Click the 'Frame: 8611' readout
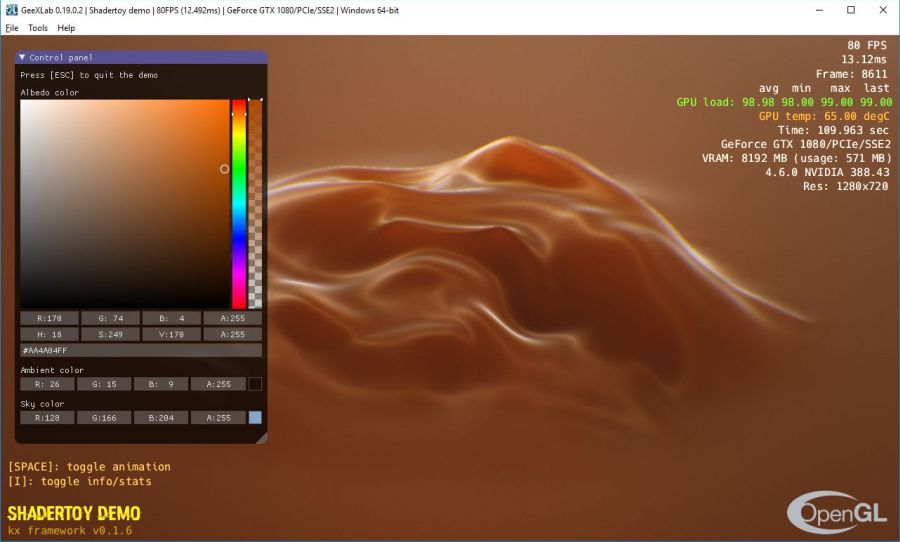This screenshot has width=900, height=542. click(x=851, y=74)
